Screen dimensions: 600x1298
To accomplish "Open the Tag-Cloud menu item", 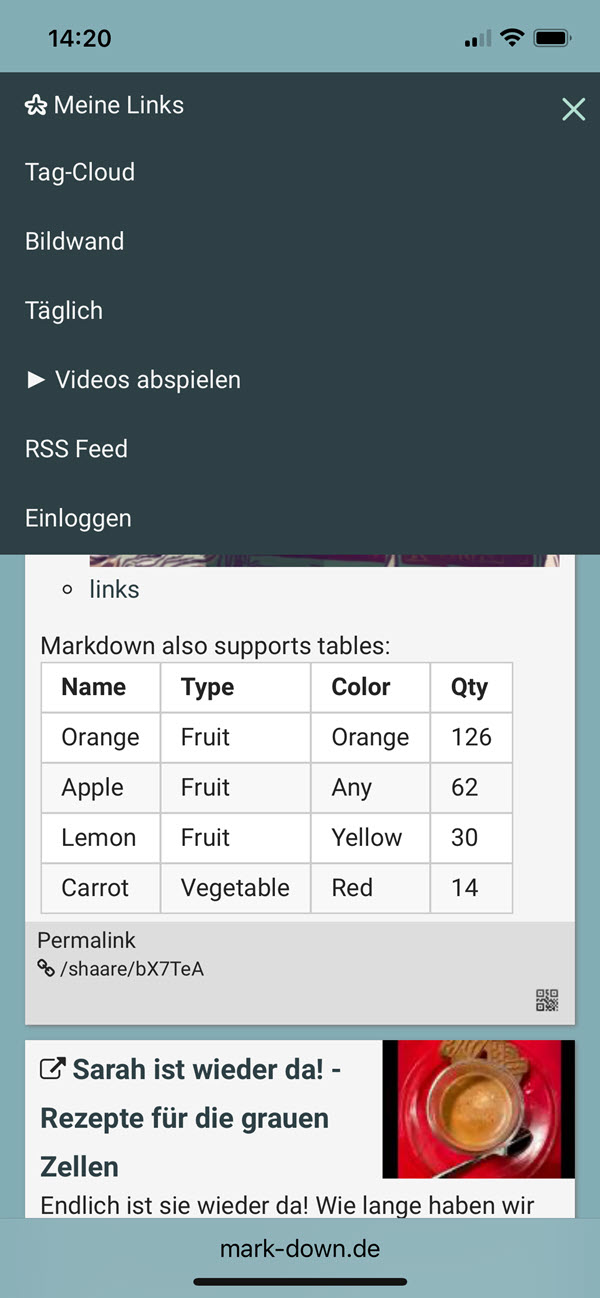I will [x=80, y=172].
